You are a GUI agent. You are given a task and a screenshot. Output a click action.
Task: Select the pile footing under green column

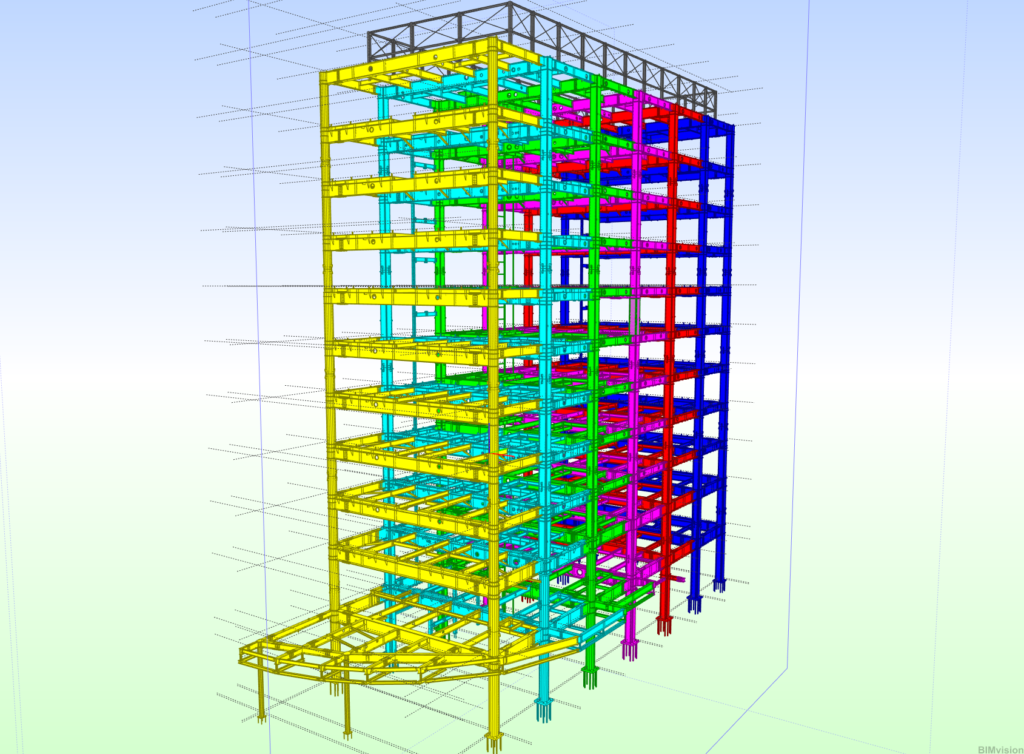591,677
